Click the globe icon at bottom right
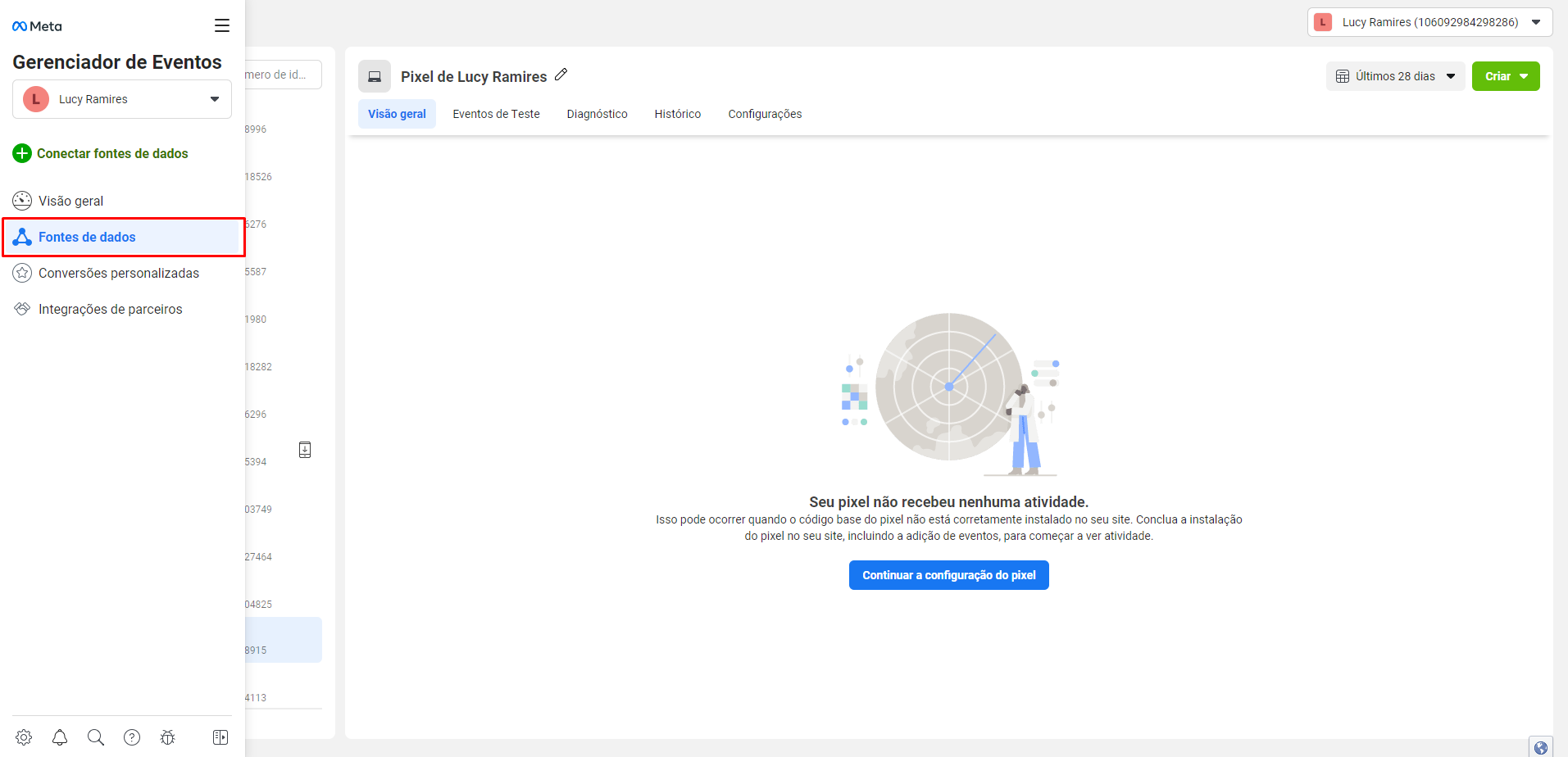Image resolution: width=1568 pixels, height=757 pixels. [x=1541, y=747]
